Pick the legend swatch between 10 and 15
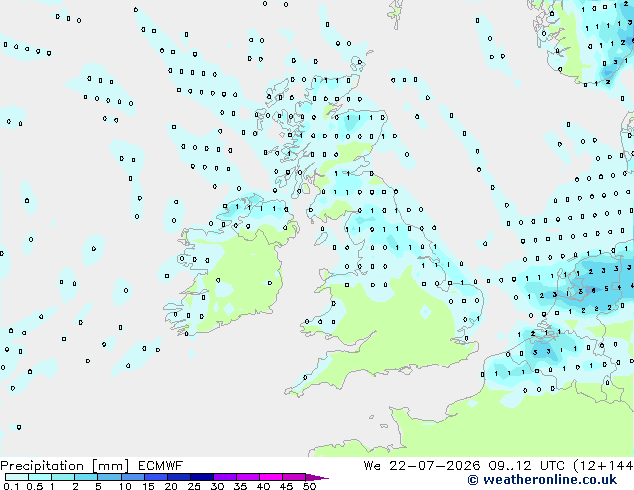This screenshot has height=490, width=634. [x=133, y=477]
